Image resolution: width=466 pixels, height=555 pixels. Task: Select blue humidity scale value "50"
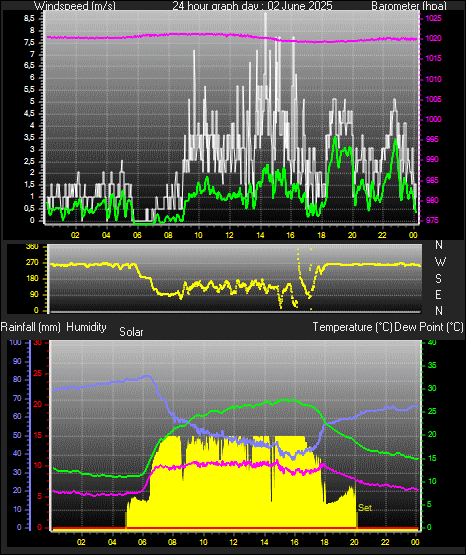click(x=17, y=435)
